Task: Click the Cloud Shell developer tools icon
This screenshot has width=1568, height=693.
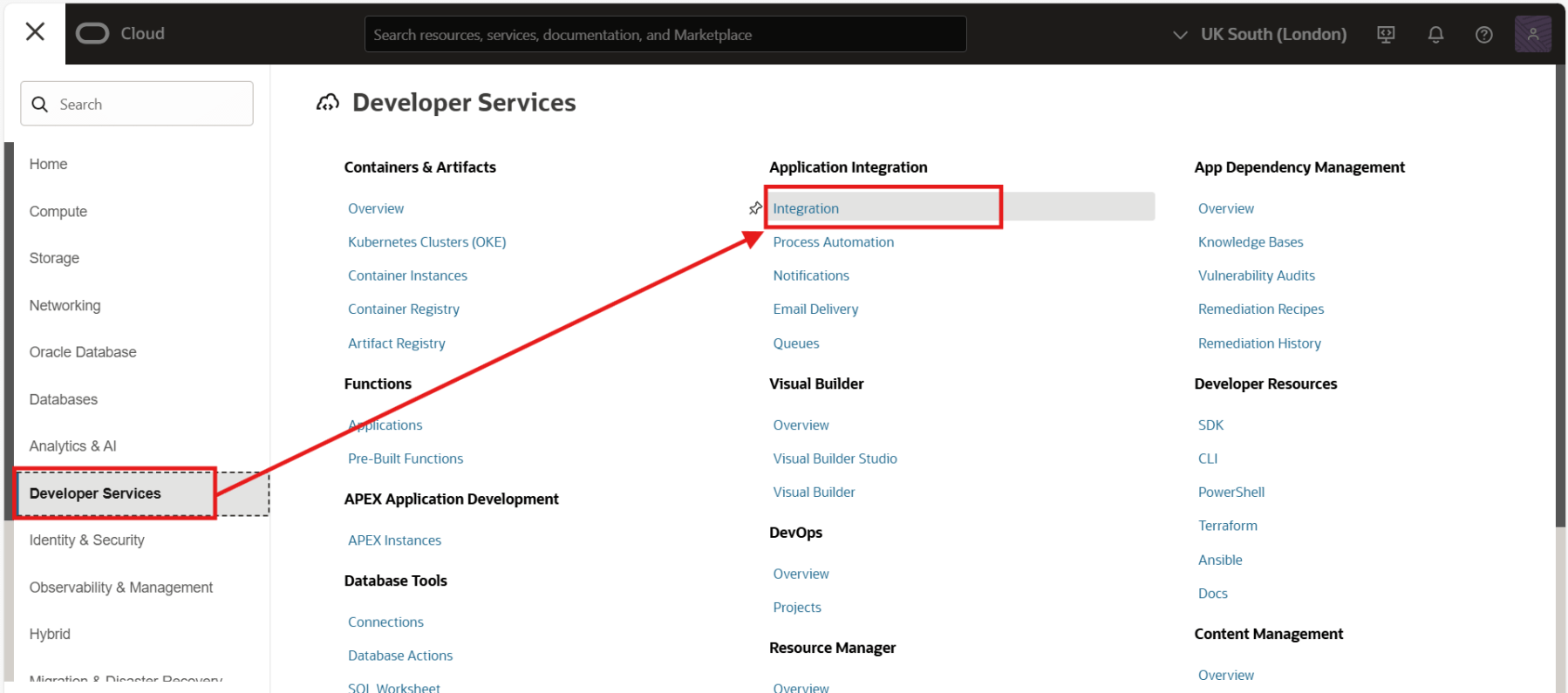Action: tap(1386, 35)
